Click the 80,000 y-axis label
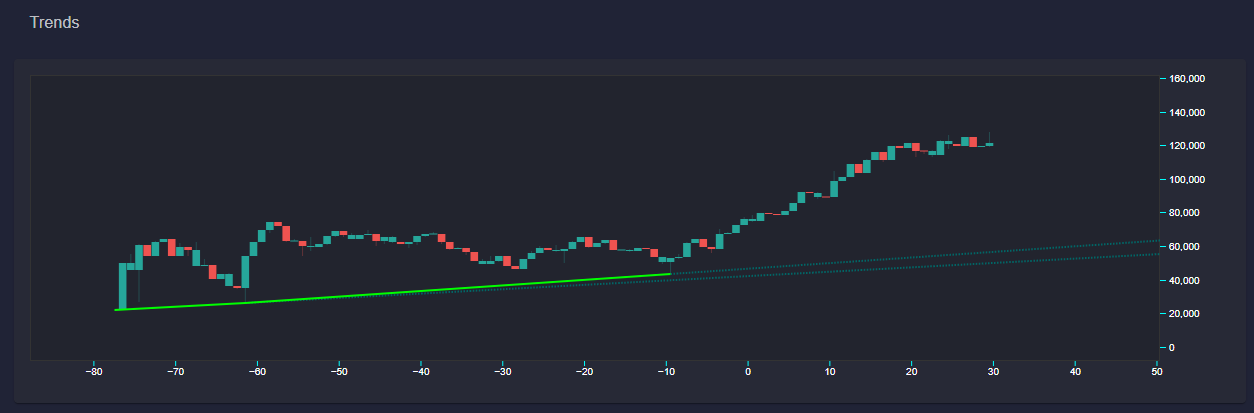 coord(1186,213)
